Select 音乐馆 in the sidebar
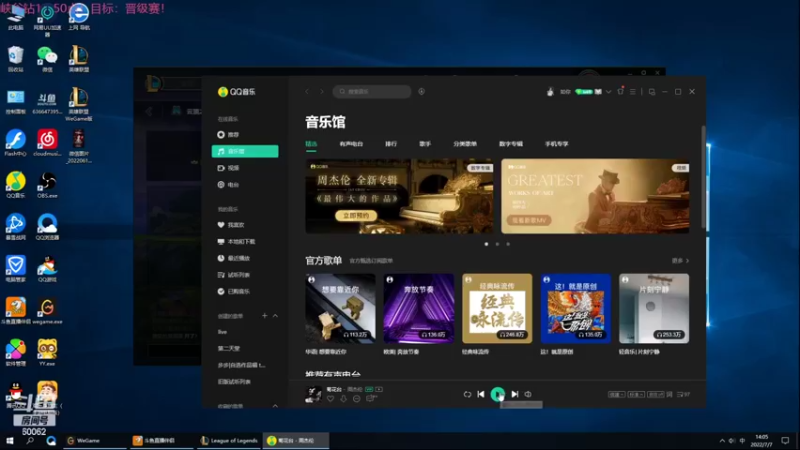 pos(245,152)
